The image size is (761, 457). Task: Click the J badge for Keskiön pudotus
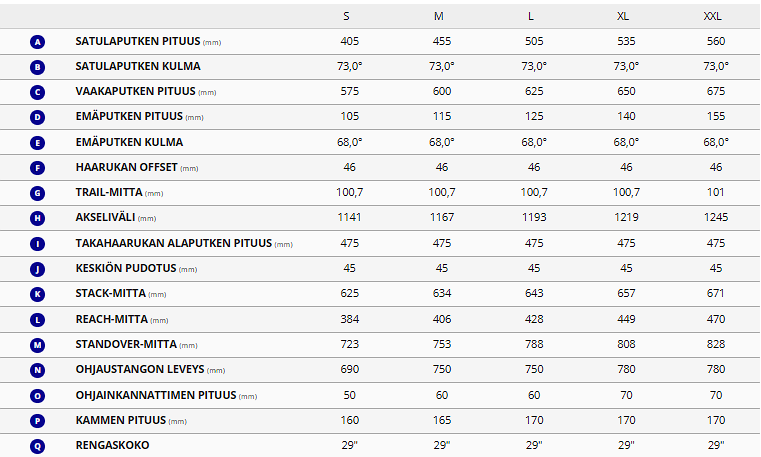(38, 268)
